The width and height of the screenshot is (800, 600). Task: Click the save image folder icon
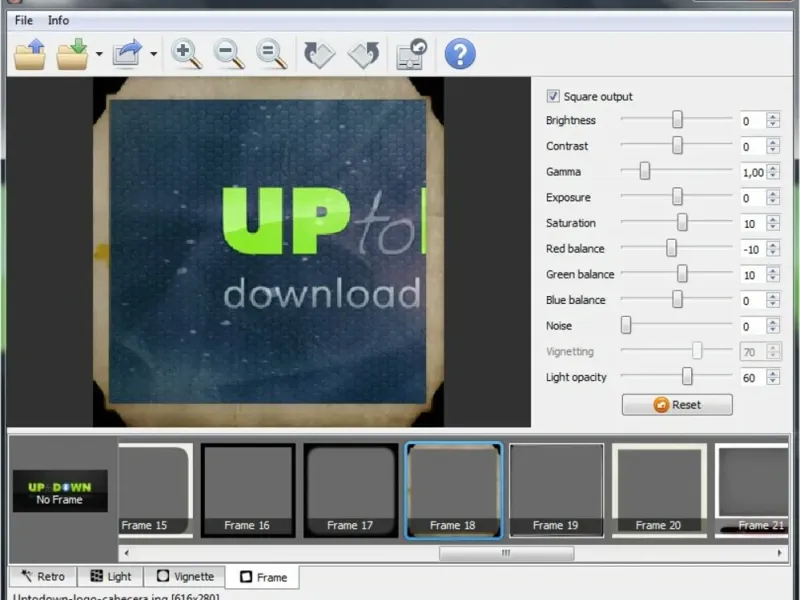pos(73,54)
